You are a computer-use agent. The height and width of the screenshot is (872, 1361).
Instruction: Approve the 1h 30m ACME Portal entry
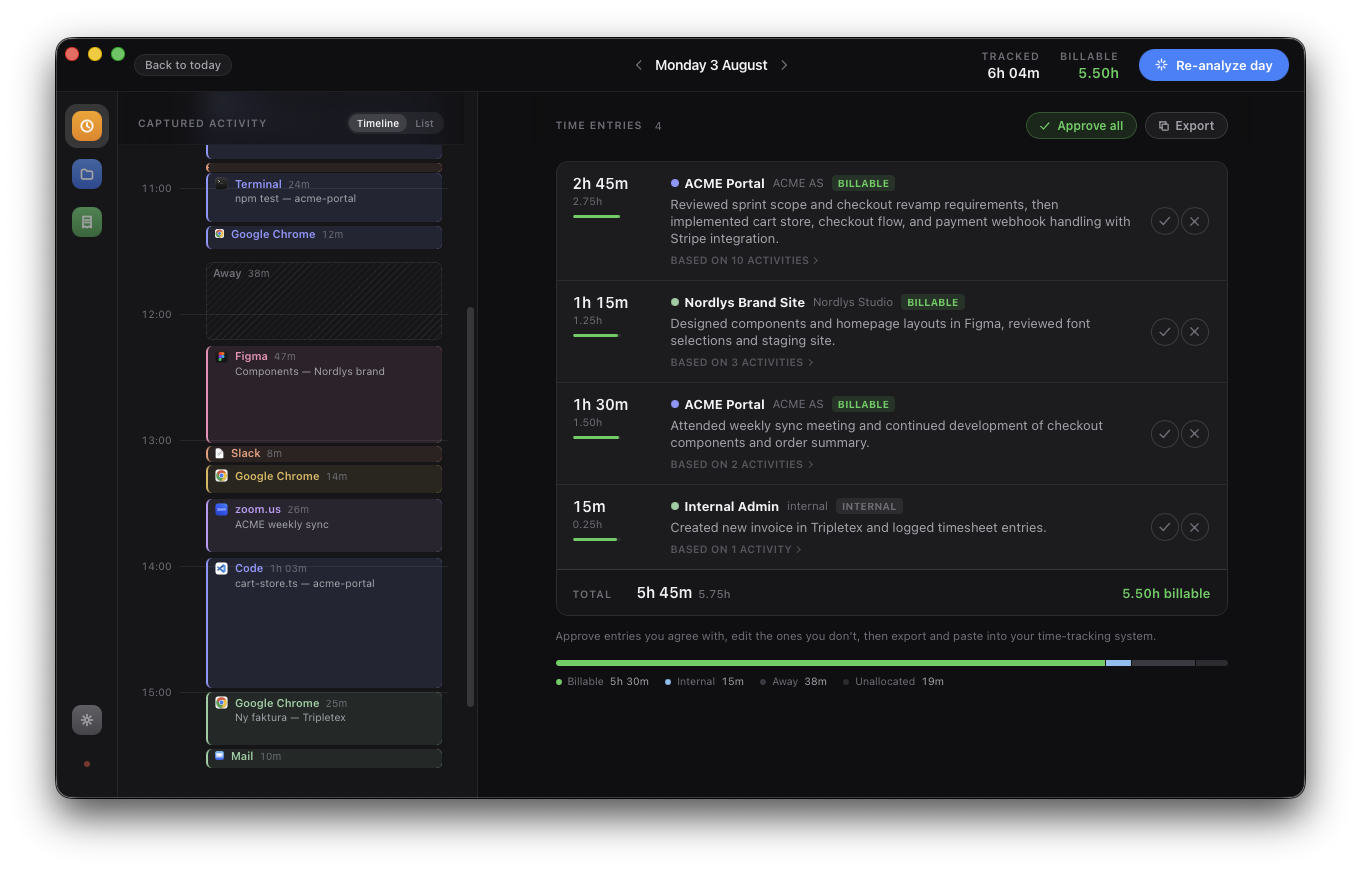click(x=1164, y=434)
